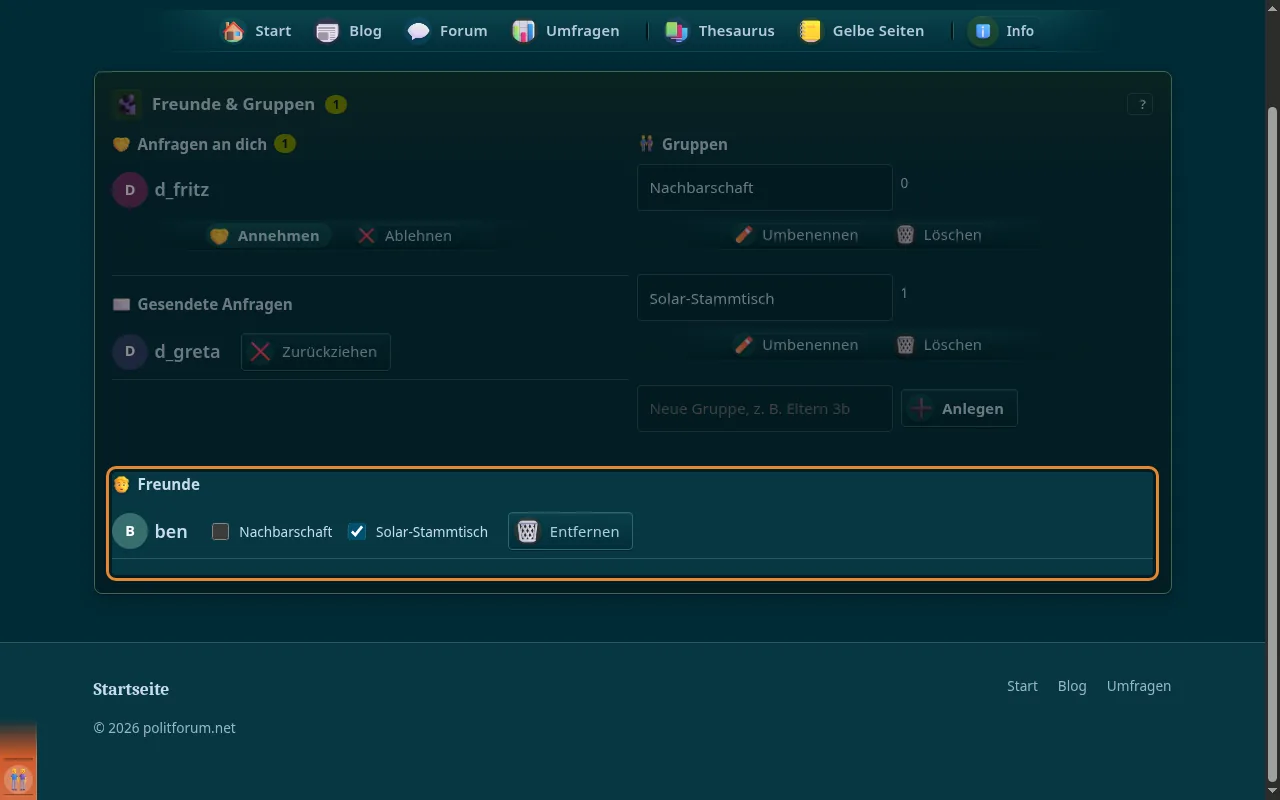This screenshot has height=800, width=1280.
Task: Click the Gelbe Seiten notebook icon
Action: tap(810, 31)
